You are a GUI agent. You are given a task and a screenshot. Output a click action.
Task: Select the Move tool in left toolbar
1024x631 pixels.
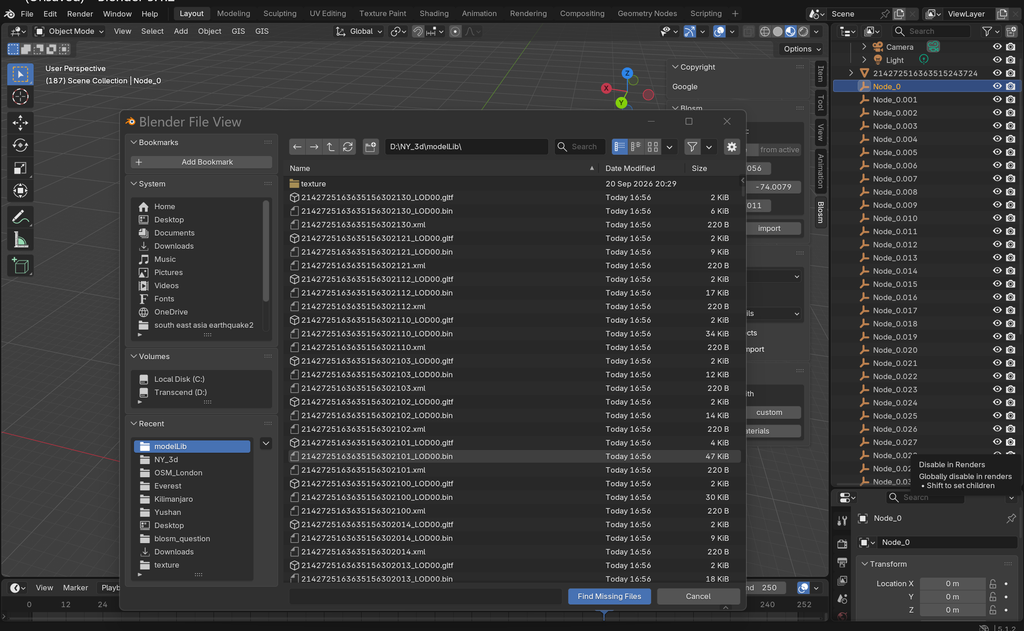(x=20, y=122)
